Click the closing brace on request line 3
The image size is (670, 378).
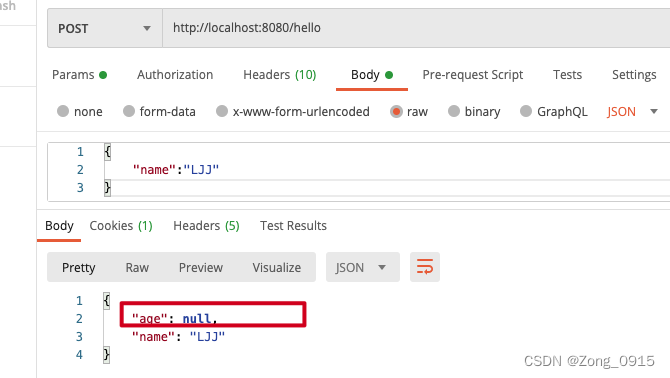click(107, 188)
